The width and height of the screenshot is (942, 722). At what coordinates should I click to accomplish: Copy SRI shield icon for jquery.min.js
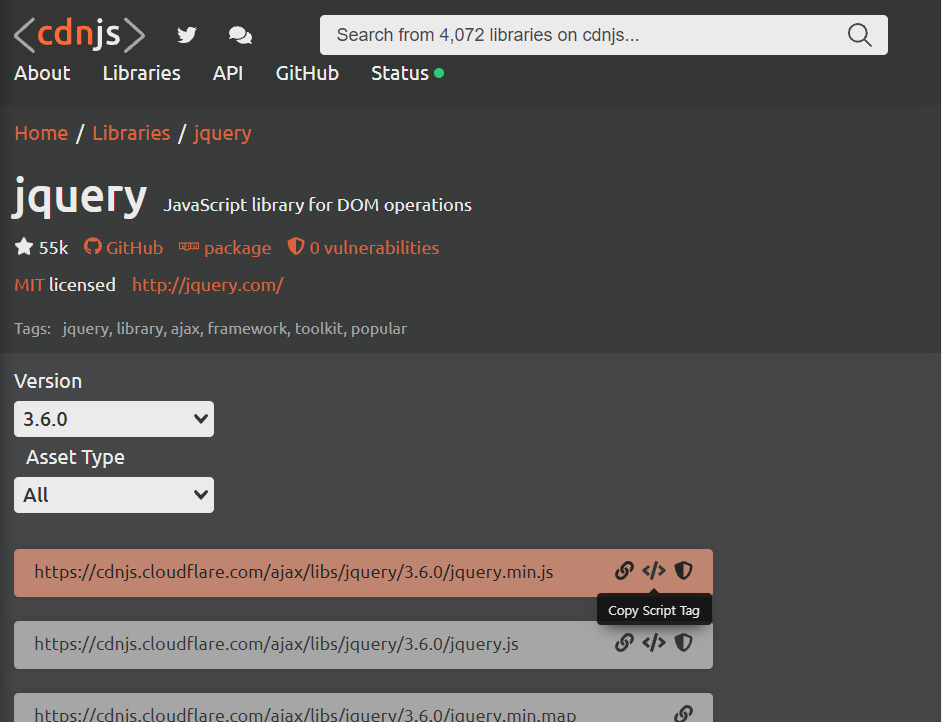(x=683, y=571)
